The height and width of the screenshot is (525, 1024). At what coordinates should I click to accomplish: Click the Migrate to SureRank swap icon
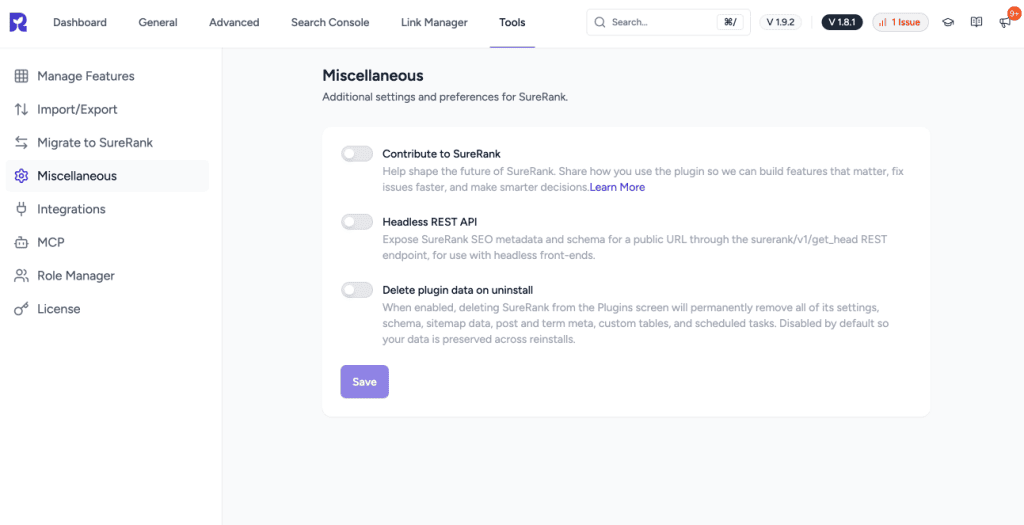[x=21, y=142]
